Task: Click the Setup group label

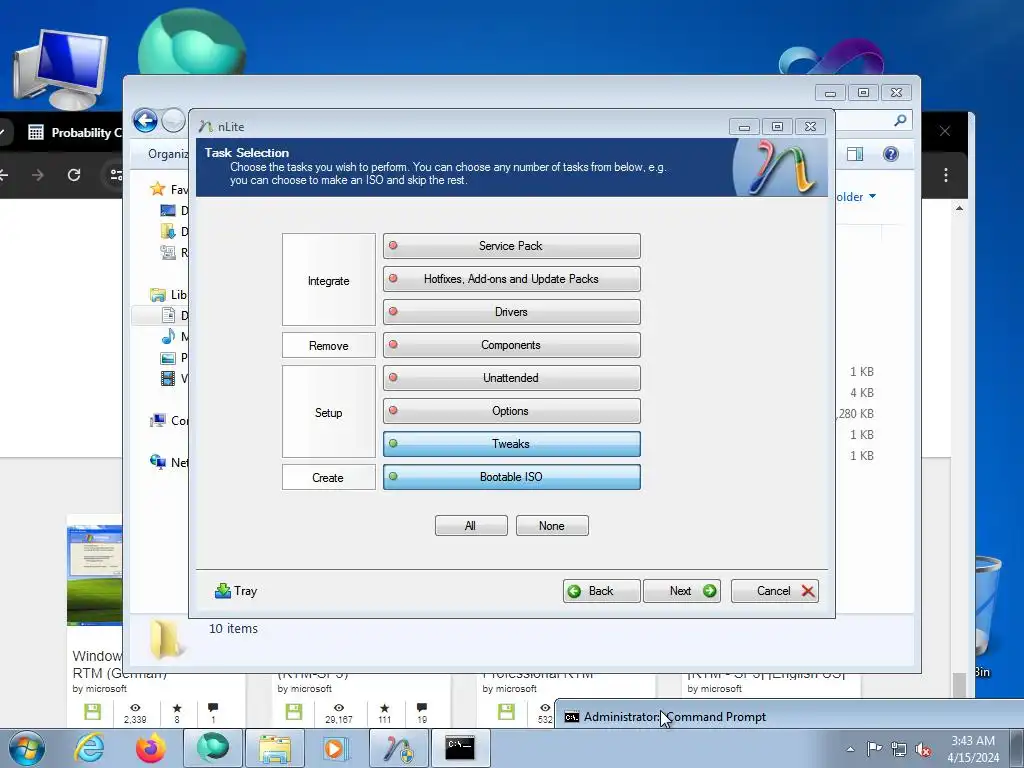Action: 328,412
